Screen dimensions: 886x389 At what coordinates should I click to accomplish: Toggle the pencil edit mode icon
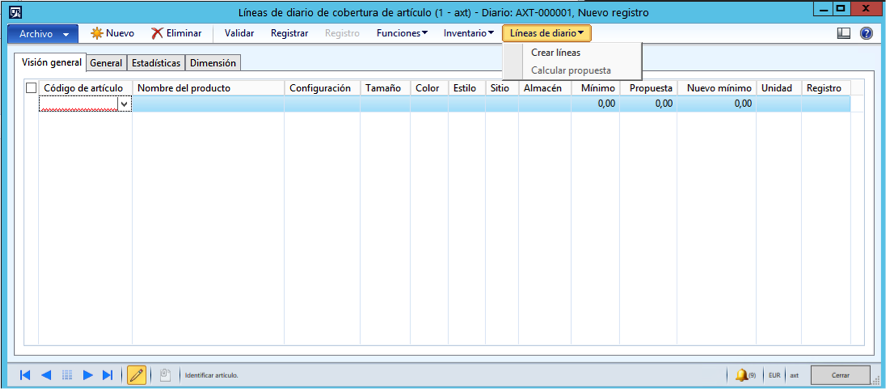[136, 375]
